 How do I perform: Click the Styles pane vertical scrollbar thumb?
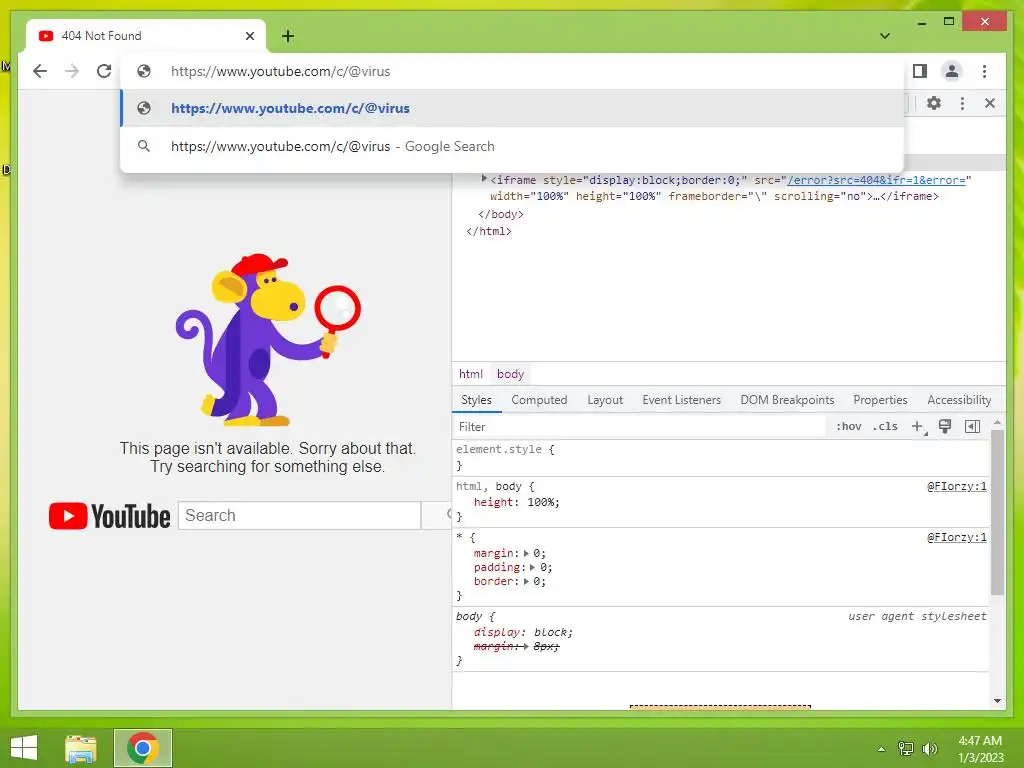[x=997, y=513]
